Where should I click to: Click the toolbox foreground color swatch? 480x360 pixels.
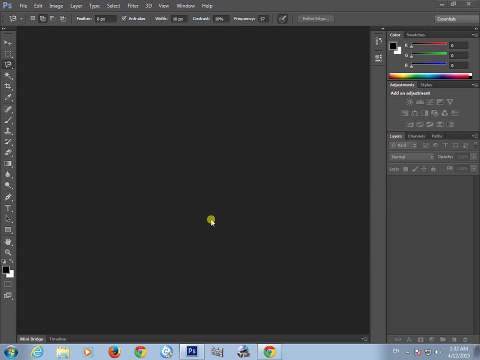[x=6, y=270]
